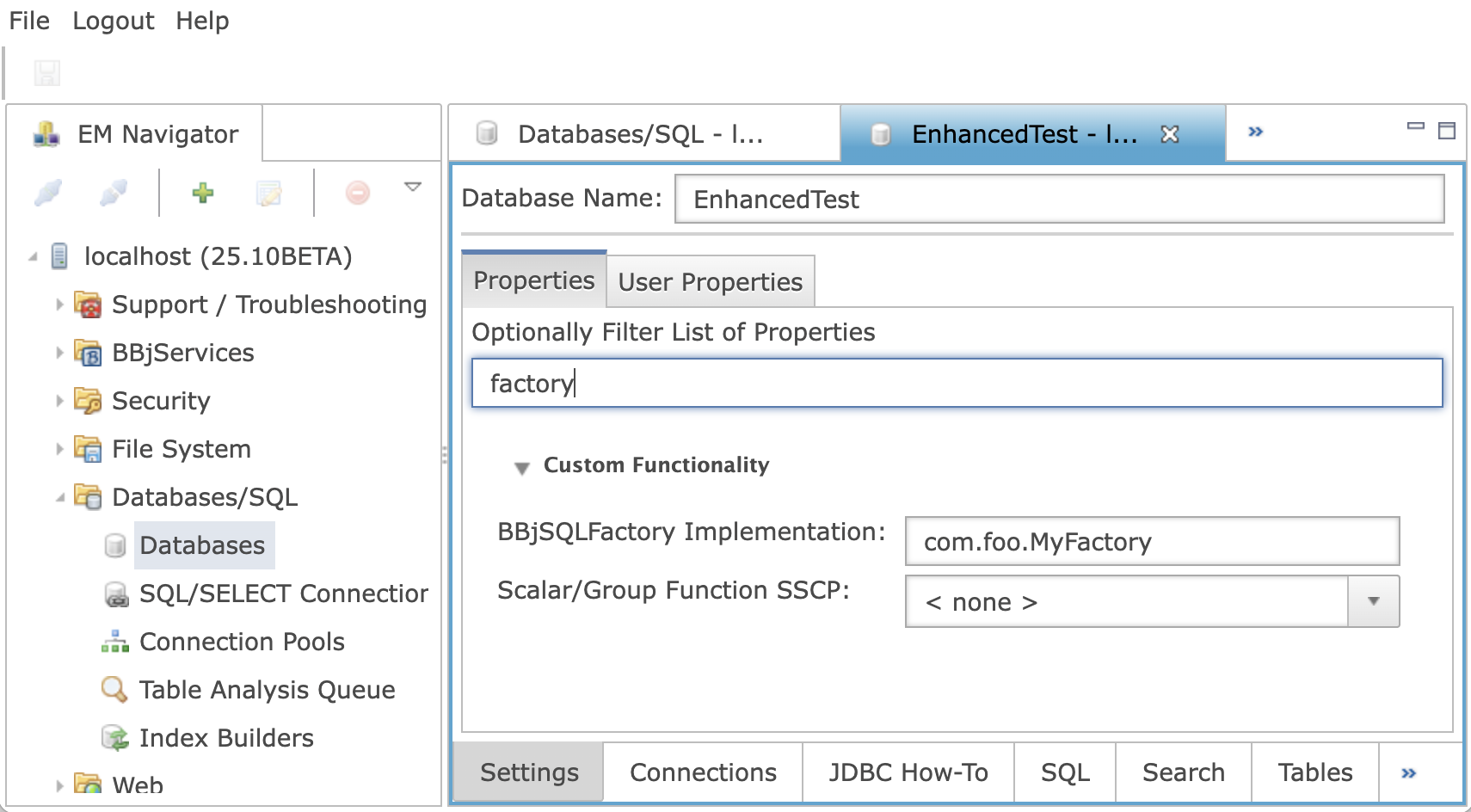The height and width of the screenshot is (812, 1471).
Task: Close the EnhancedTest editor tab
Action: [x=1169, y=134]
